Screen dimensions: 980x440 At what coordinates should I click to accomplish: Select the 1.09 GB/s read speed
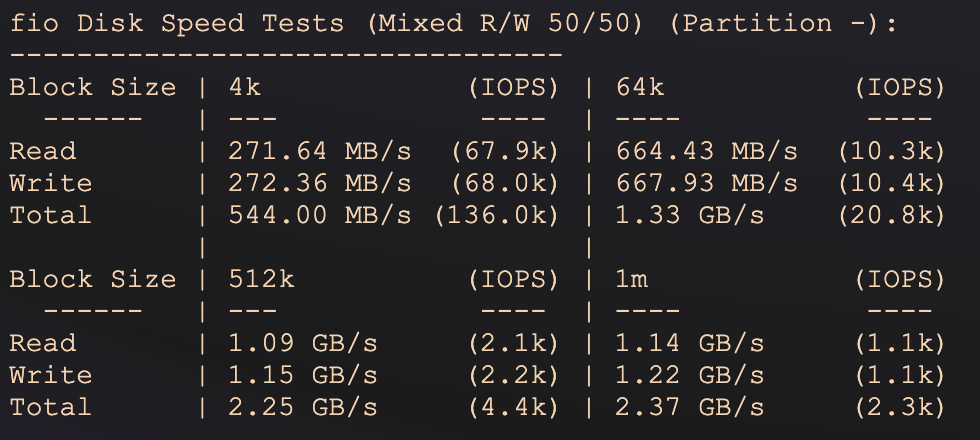tap(303, 343)
